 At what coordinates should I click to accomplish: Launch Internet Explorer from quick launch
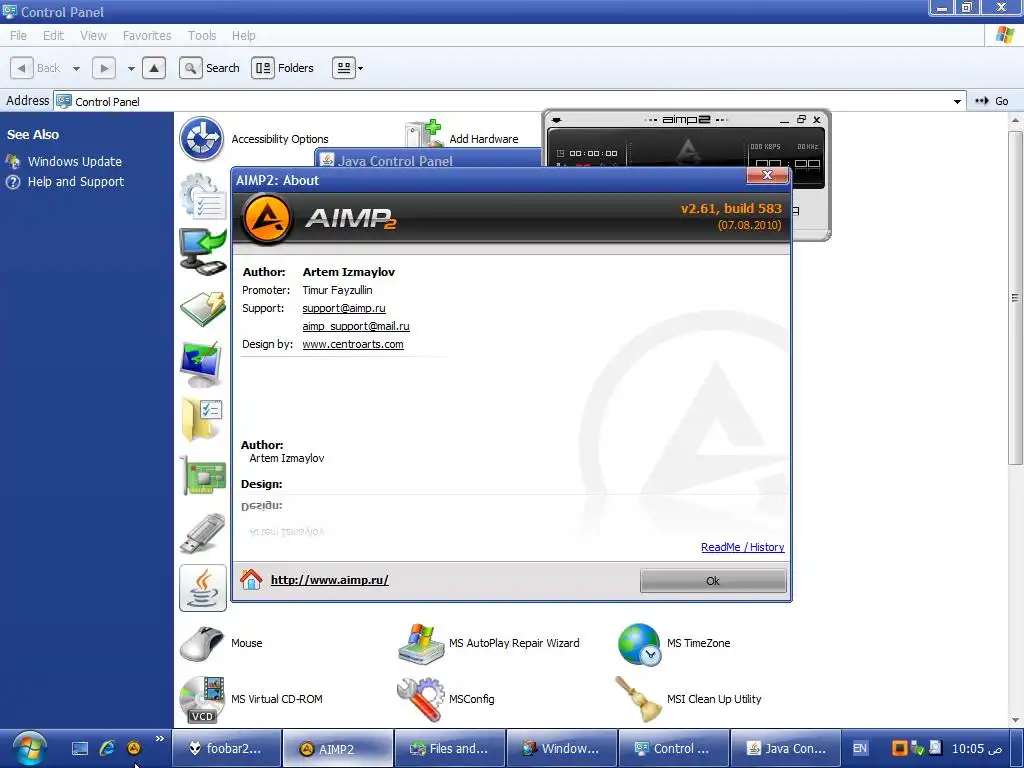[107, 748]
